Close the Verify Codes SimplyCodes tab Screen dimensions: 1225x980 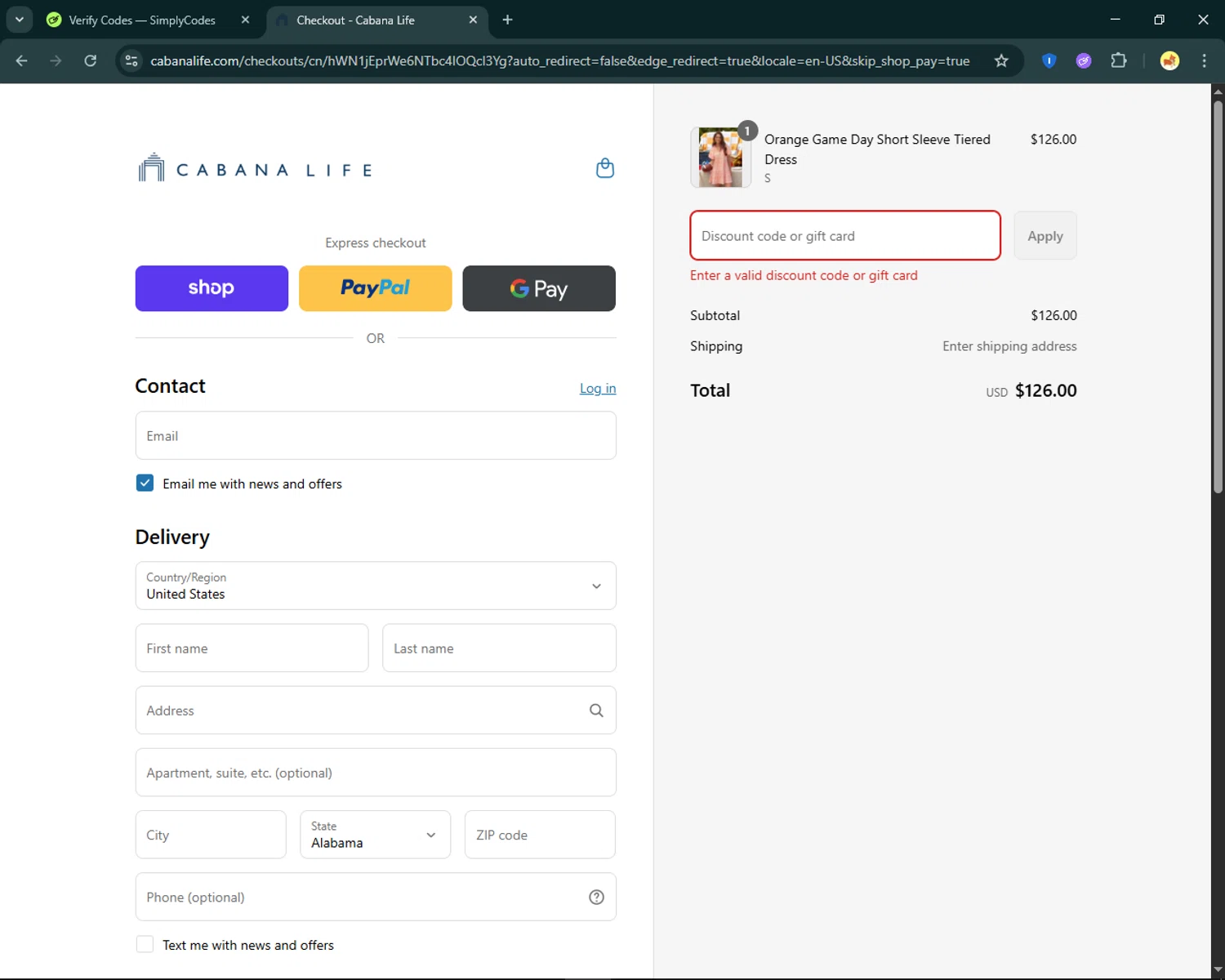coord(245,20)
